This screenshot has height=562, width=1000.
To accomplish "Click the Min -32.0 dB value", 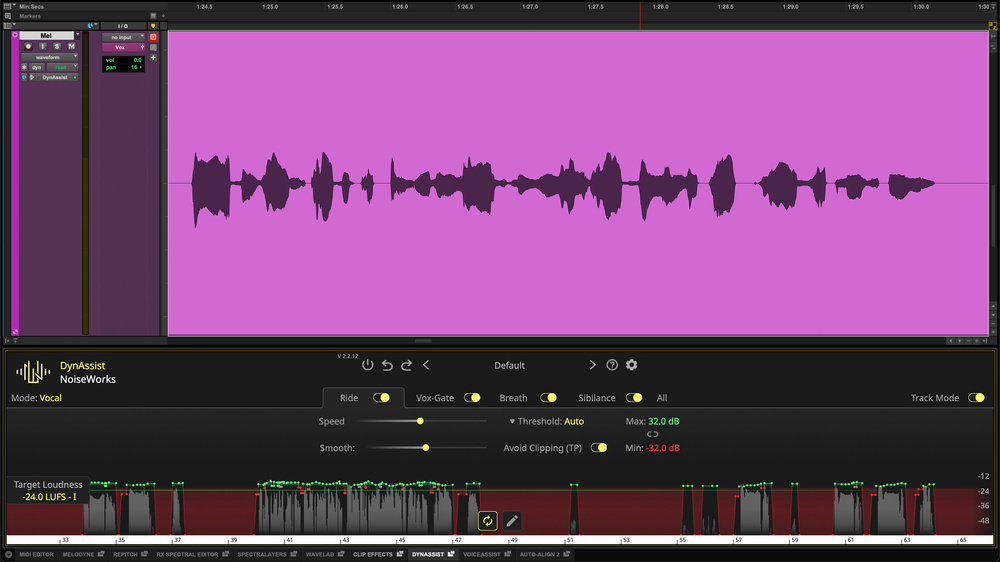I will [x=663, y=448].
